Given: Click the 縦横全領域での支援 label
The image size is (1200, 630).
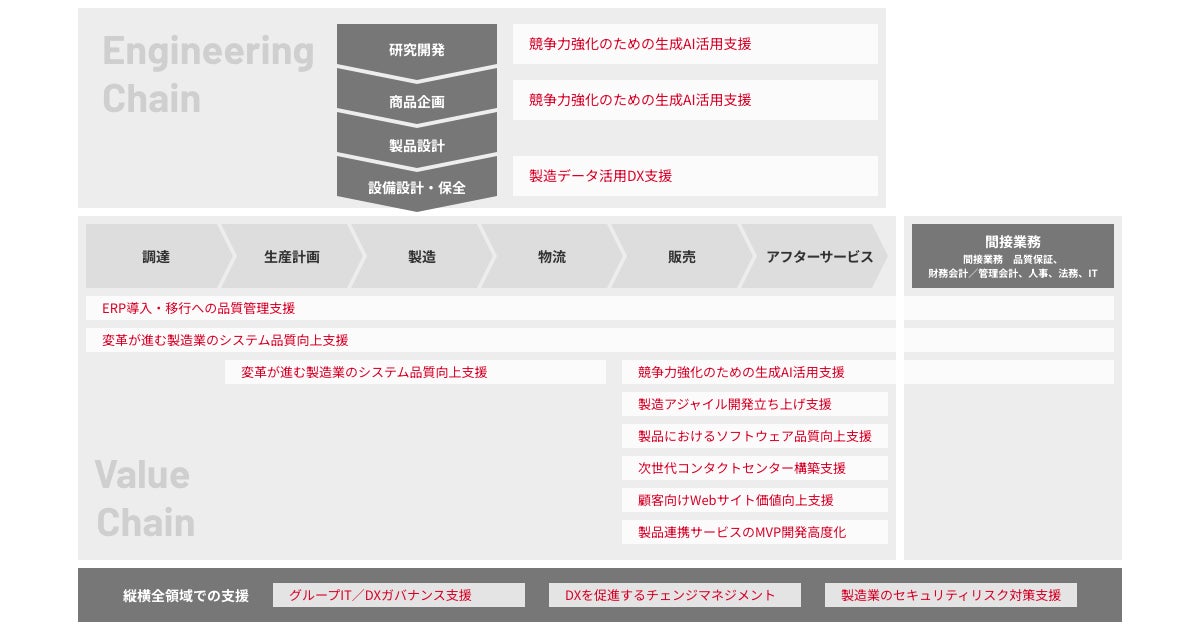Looking at the screenshot, I should (186, 596).
